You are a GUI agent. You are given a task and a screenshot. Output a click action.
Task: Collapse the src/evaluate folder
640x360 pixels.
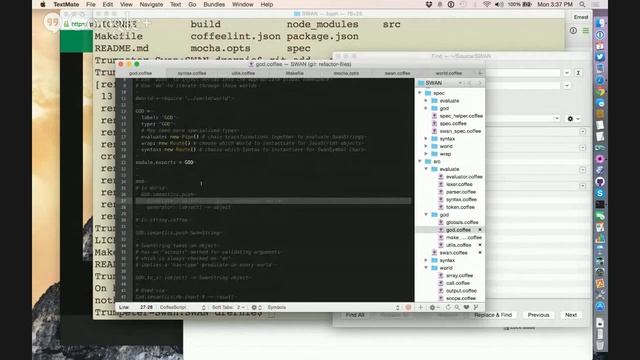pyautogui.click(x=426, y=169)
